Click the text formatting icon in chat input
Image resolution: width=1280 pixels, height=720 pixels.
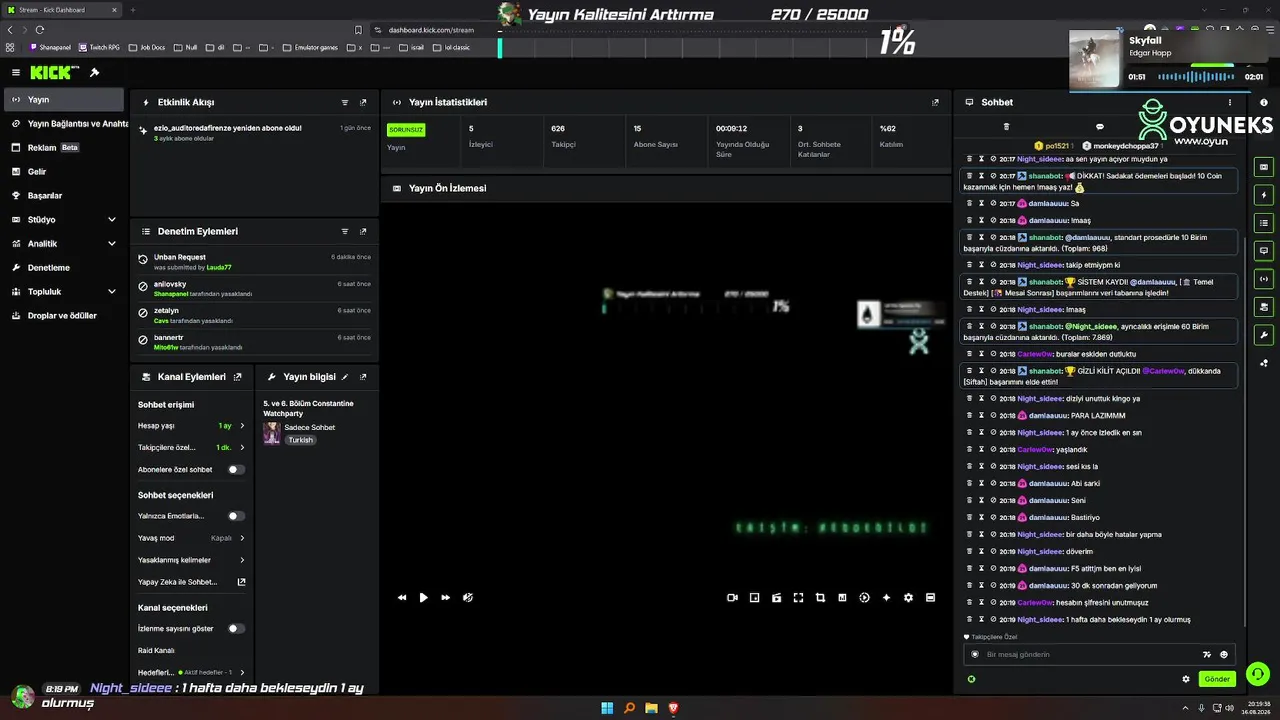[x=1207, y=654]
